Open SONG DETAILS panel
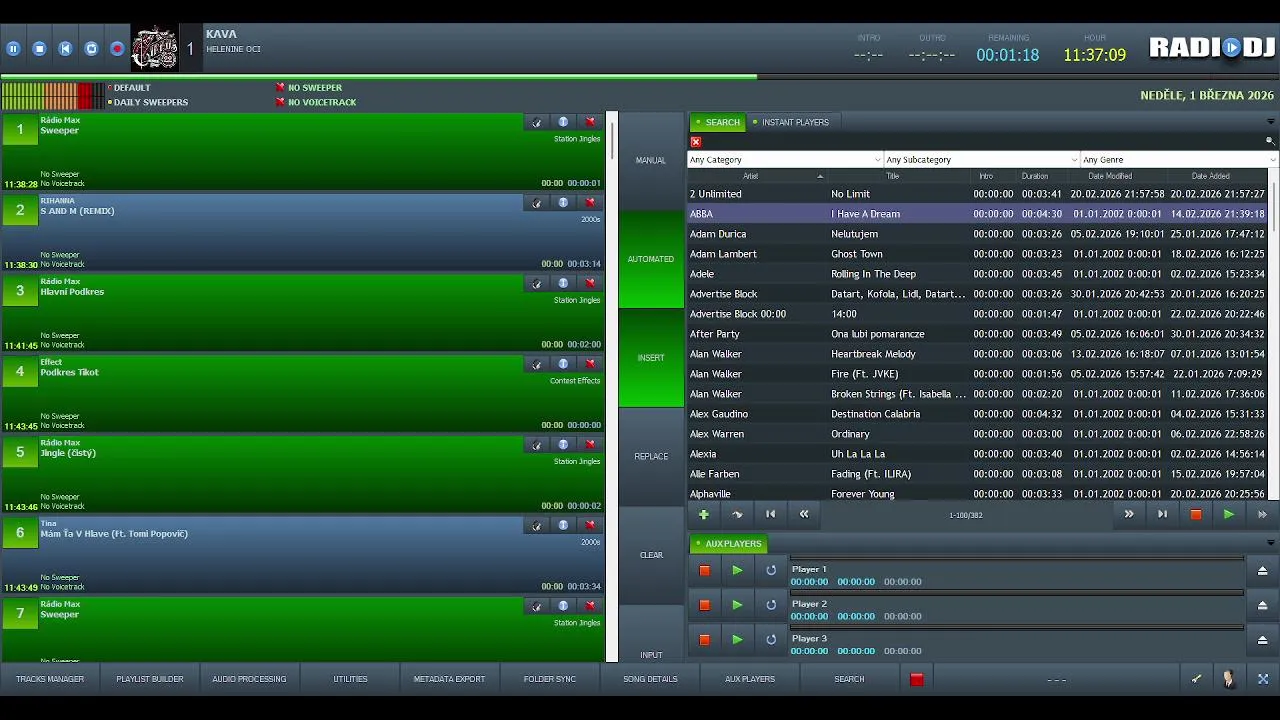Viewport: 1280px width, 720px height. 650,679
